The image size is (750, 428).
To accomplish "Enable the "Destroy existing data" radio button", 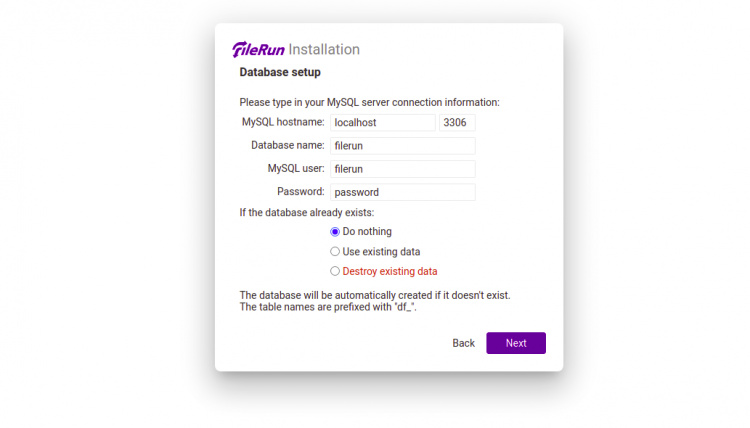I will coord(335,271).
